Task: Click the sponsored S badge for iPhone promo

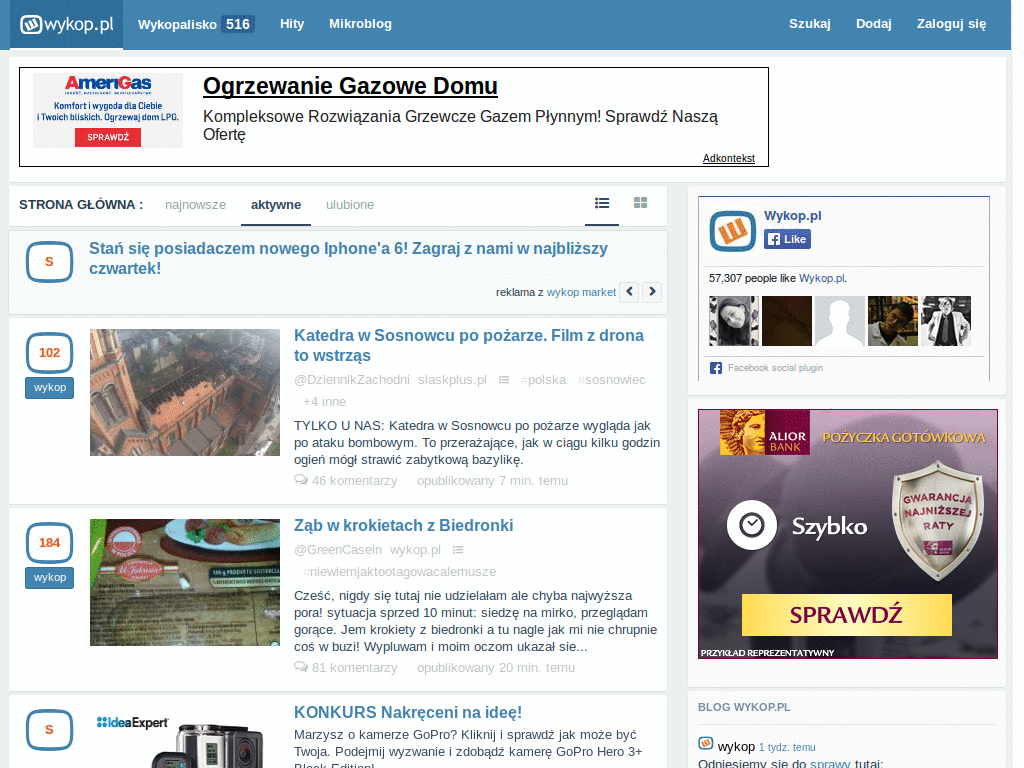Action: (x=50, y=262)
